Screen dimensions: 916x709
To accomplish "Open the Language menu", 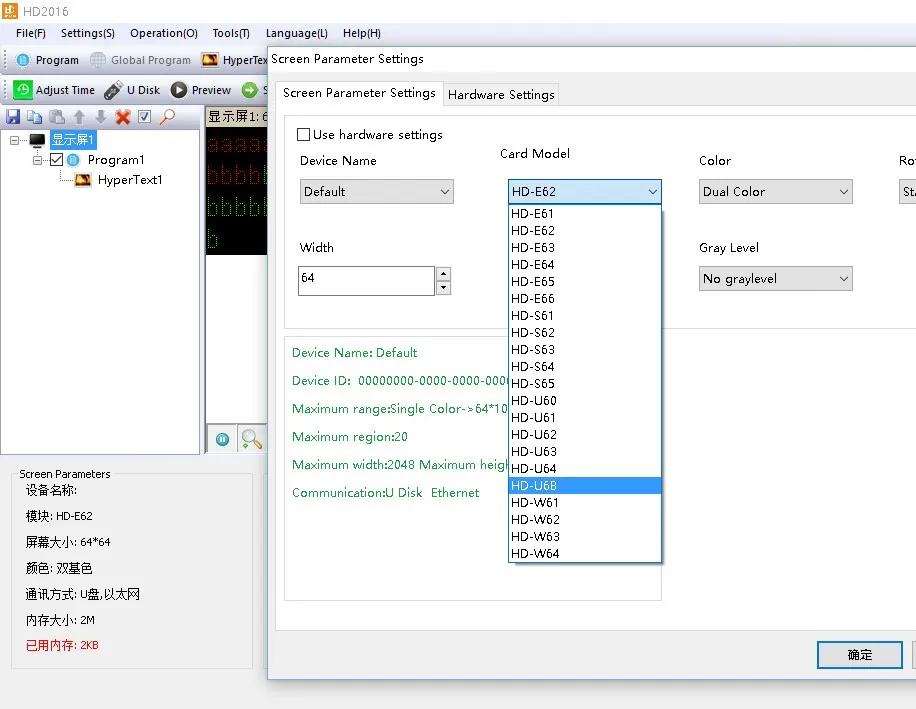I will coord(296,33).
